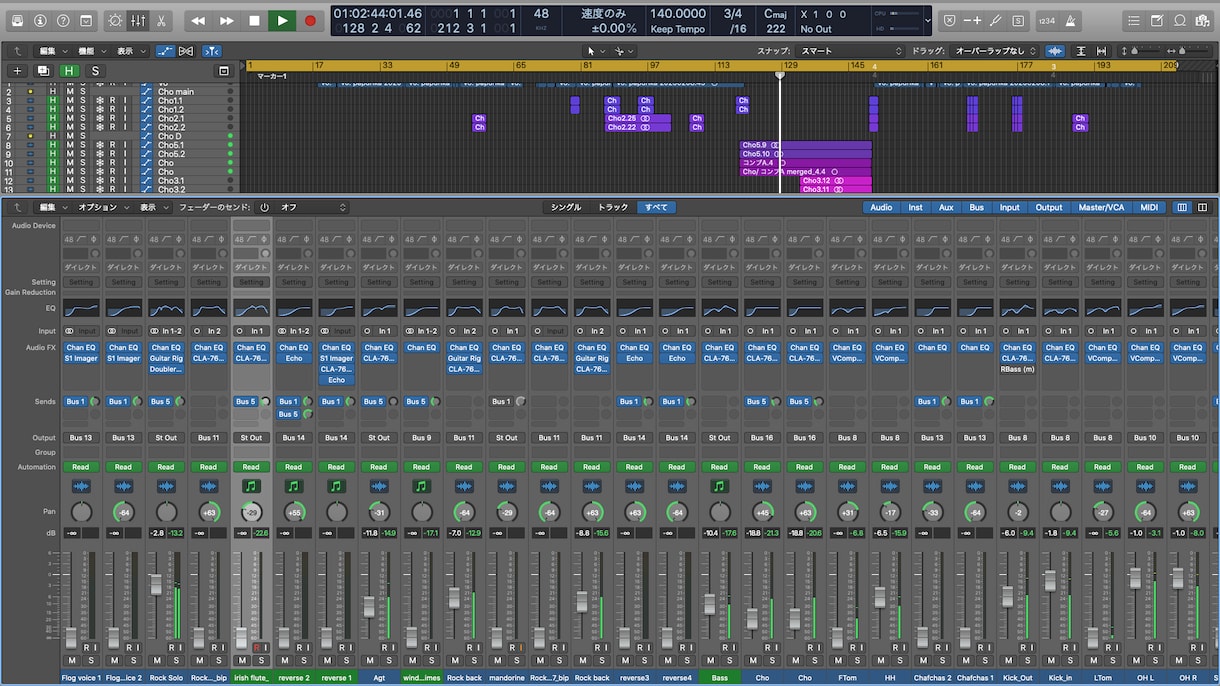Open the mixer オプション menu
Image resolution: width=1220 pixels, height=686 pixels.
tap(103, 207)
